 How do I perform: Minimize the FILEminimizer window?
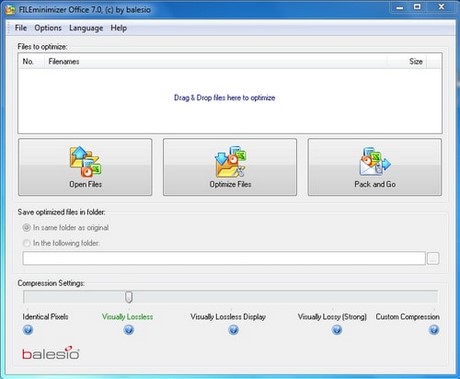pos(400,7)
